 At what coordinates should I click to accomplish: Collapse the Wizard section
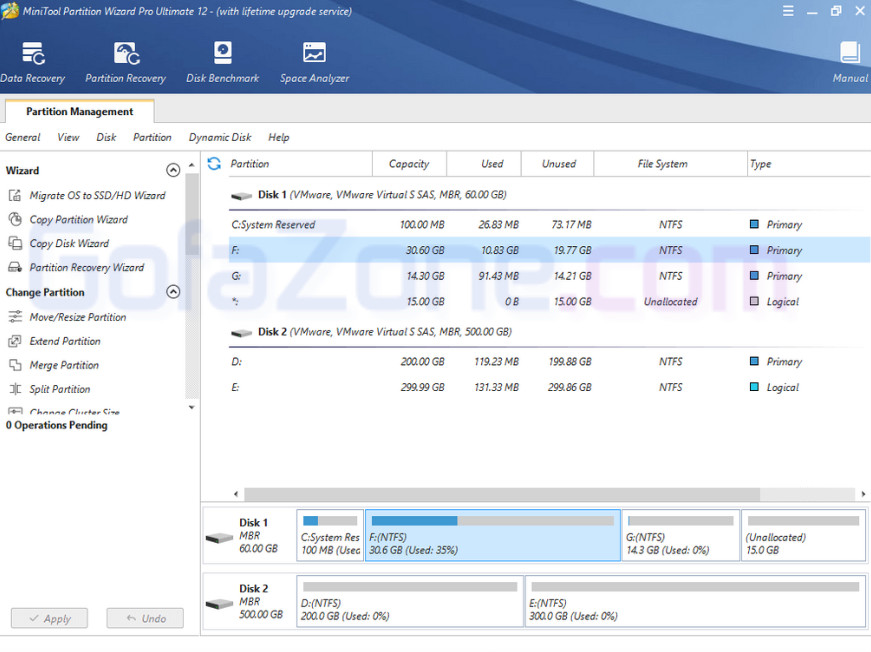(173, 171)
